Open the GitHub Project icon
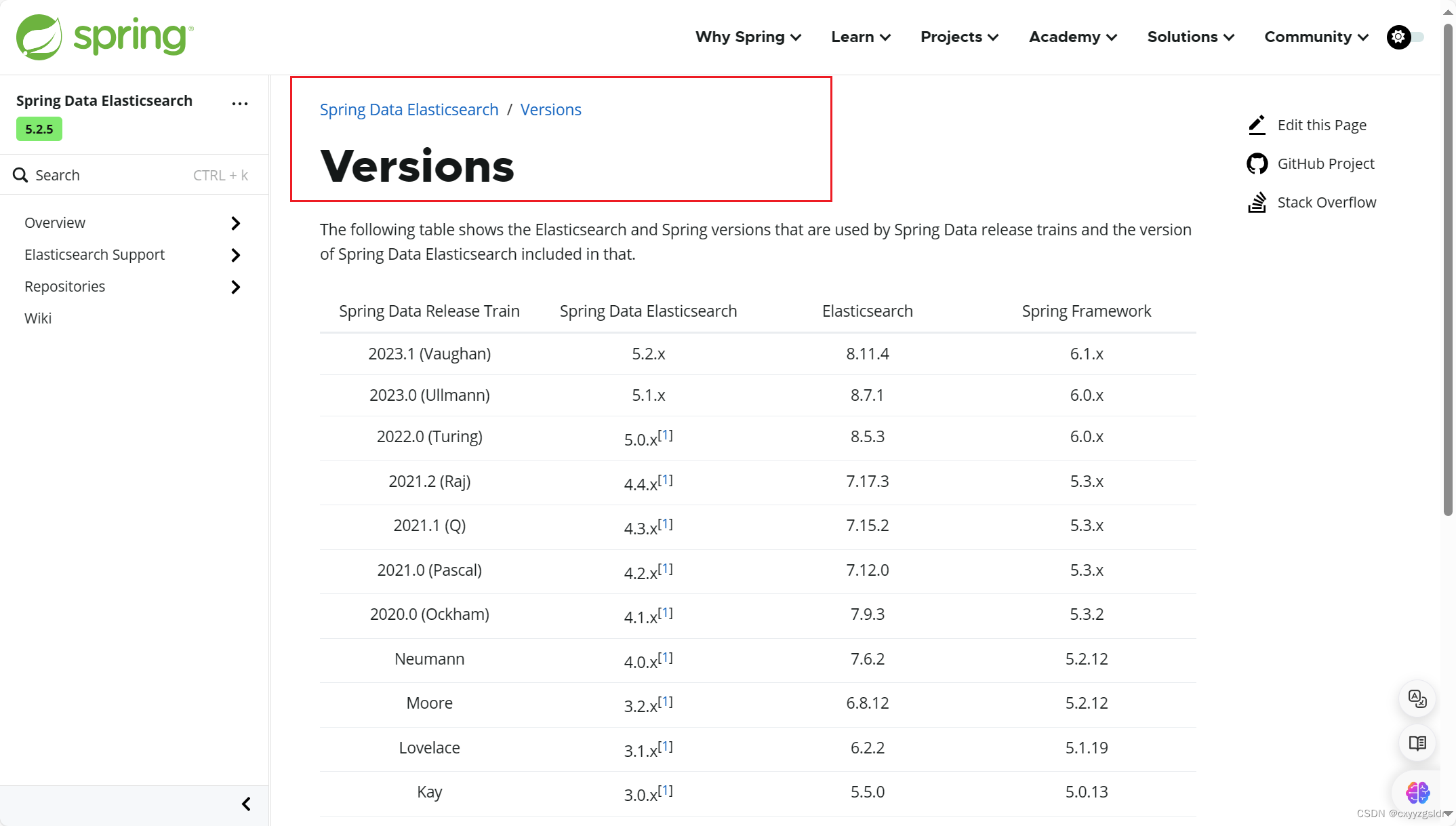 1257,163
